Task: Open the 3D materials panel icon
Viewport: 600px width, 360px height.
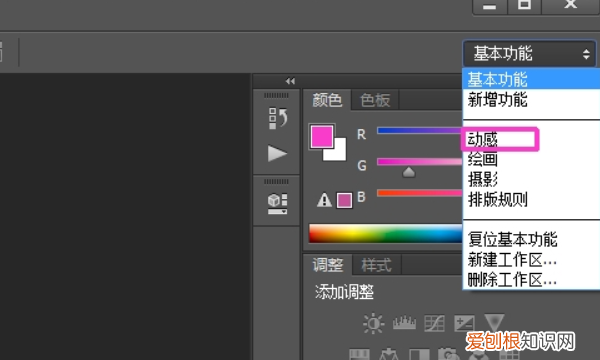Action: tap(277, 204)
